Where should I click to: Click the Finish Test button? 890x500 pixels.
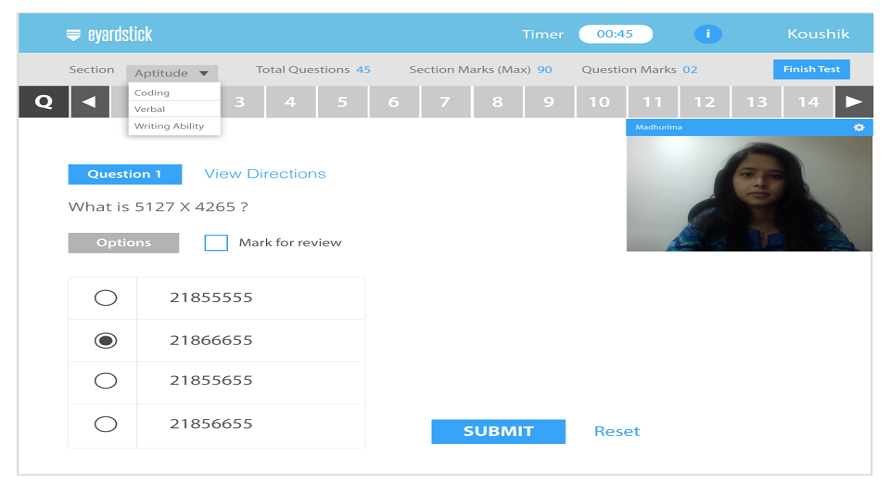pyautogui.click(x=811, y=69)
